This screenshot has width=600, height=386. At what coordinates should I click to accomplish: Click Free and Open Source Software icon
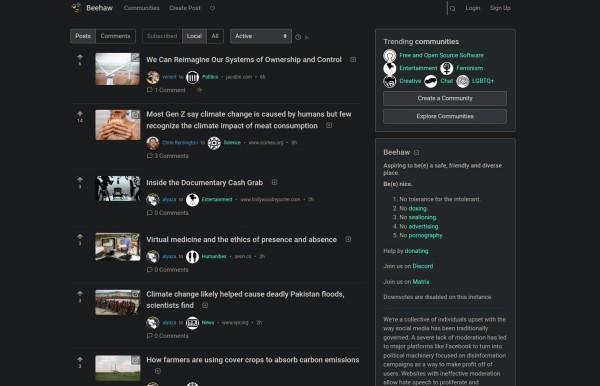pyautogui.click(x=390, y=56)
